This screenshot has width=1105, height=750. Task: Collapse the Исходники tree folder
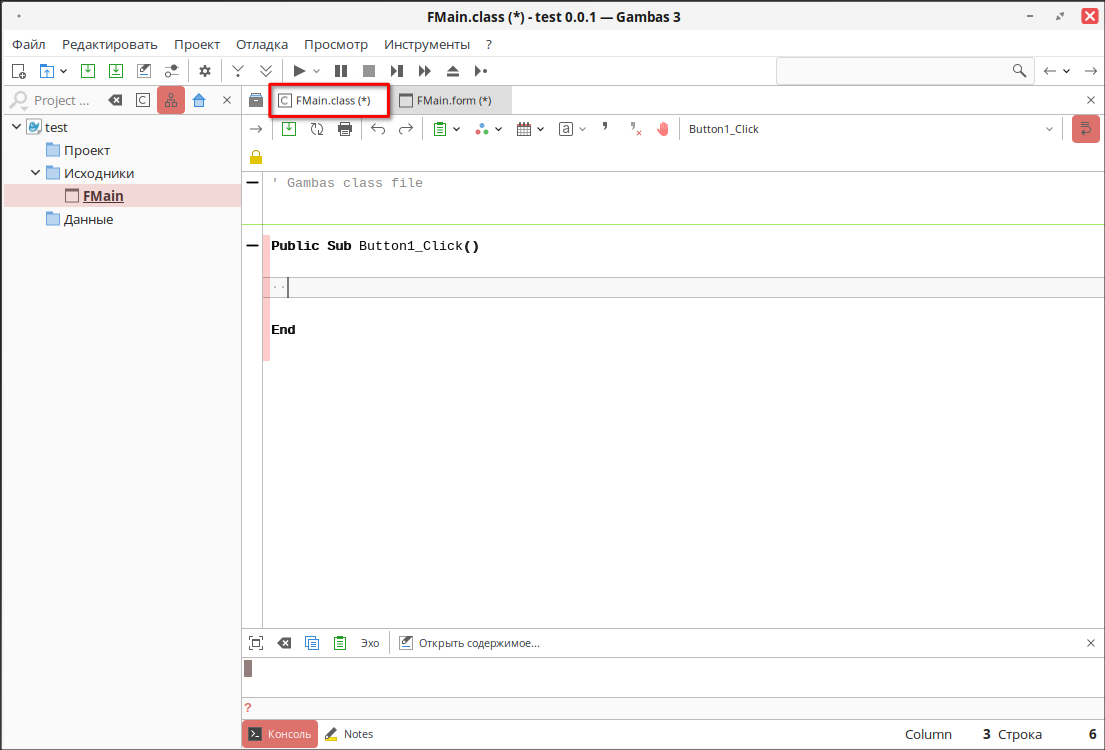[x=36, y=173]
